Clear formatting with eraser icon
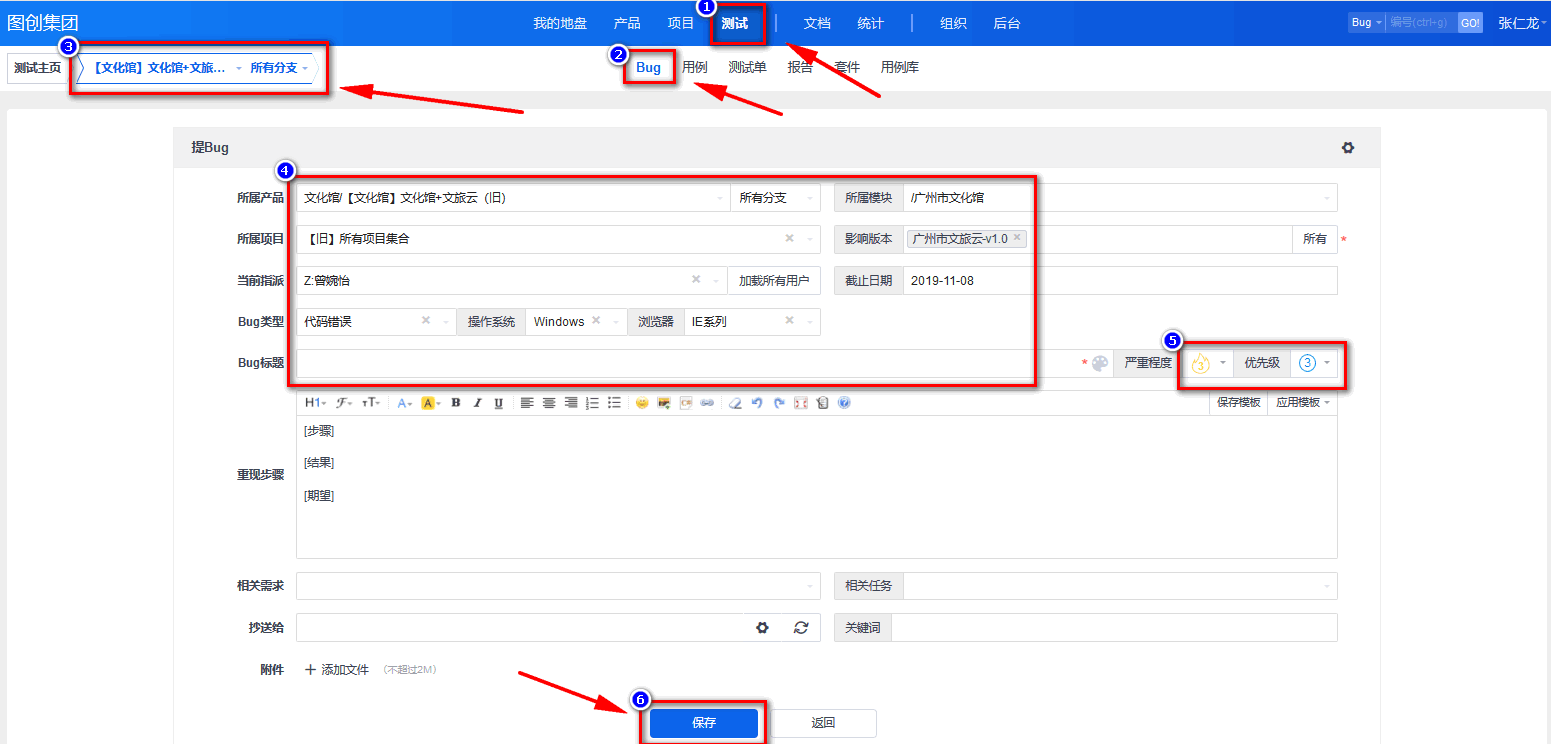 [x=735, y=403]
